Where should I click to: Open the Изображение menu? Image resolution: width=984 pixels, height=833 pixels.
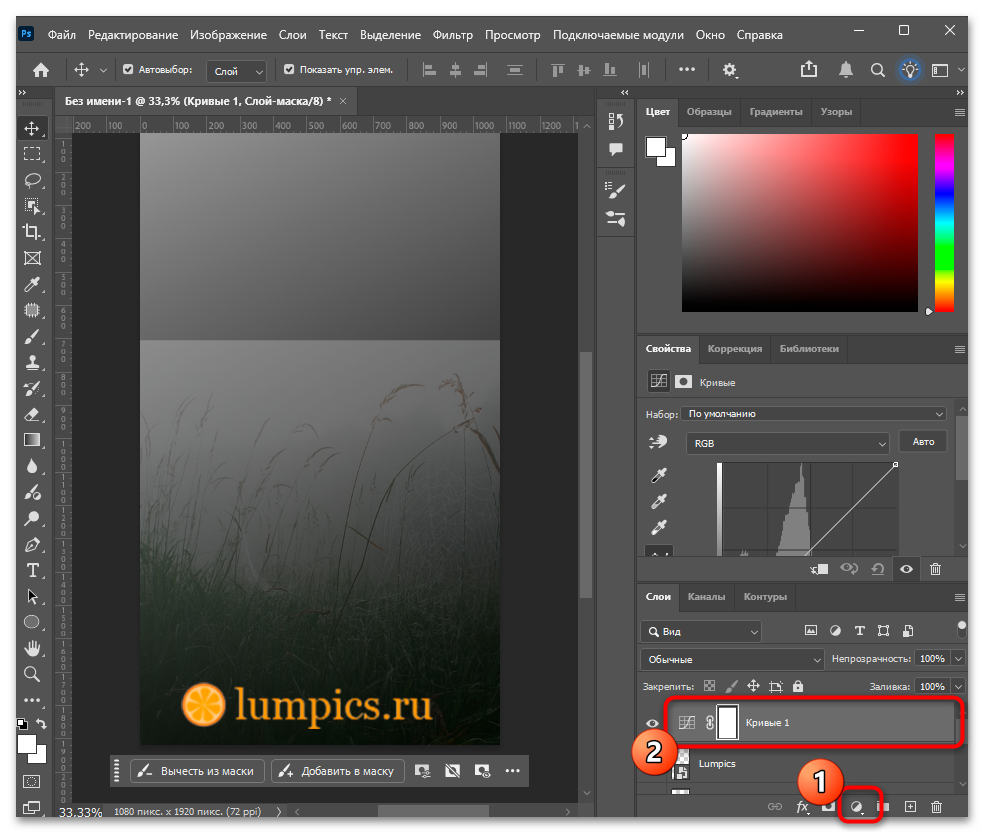(x=228, y=35)
